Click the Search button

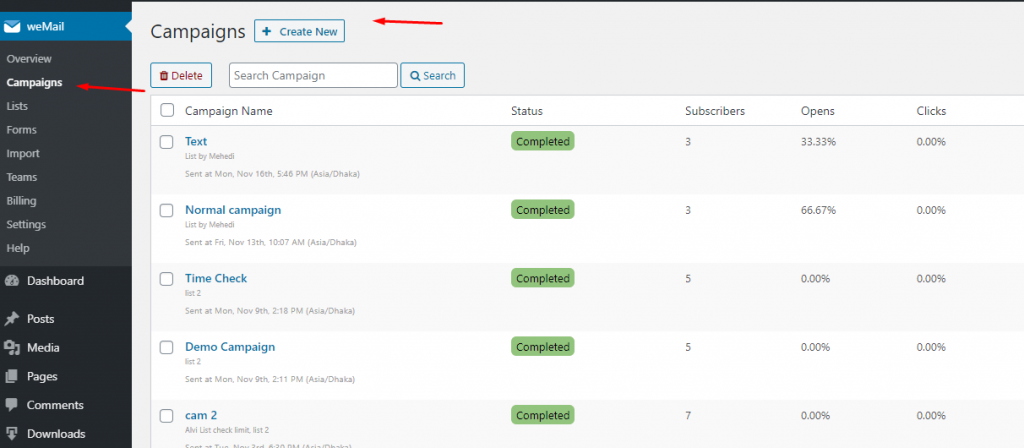pos(432,75)
